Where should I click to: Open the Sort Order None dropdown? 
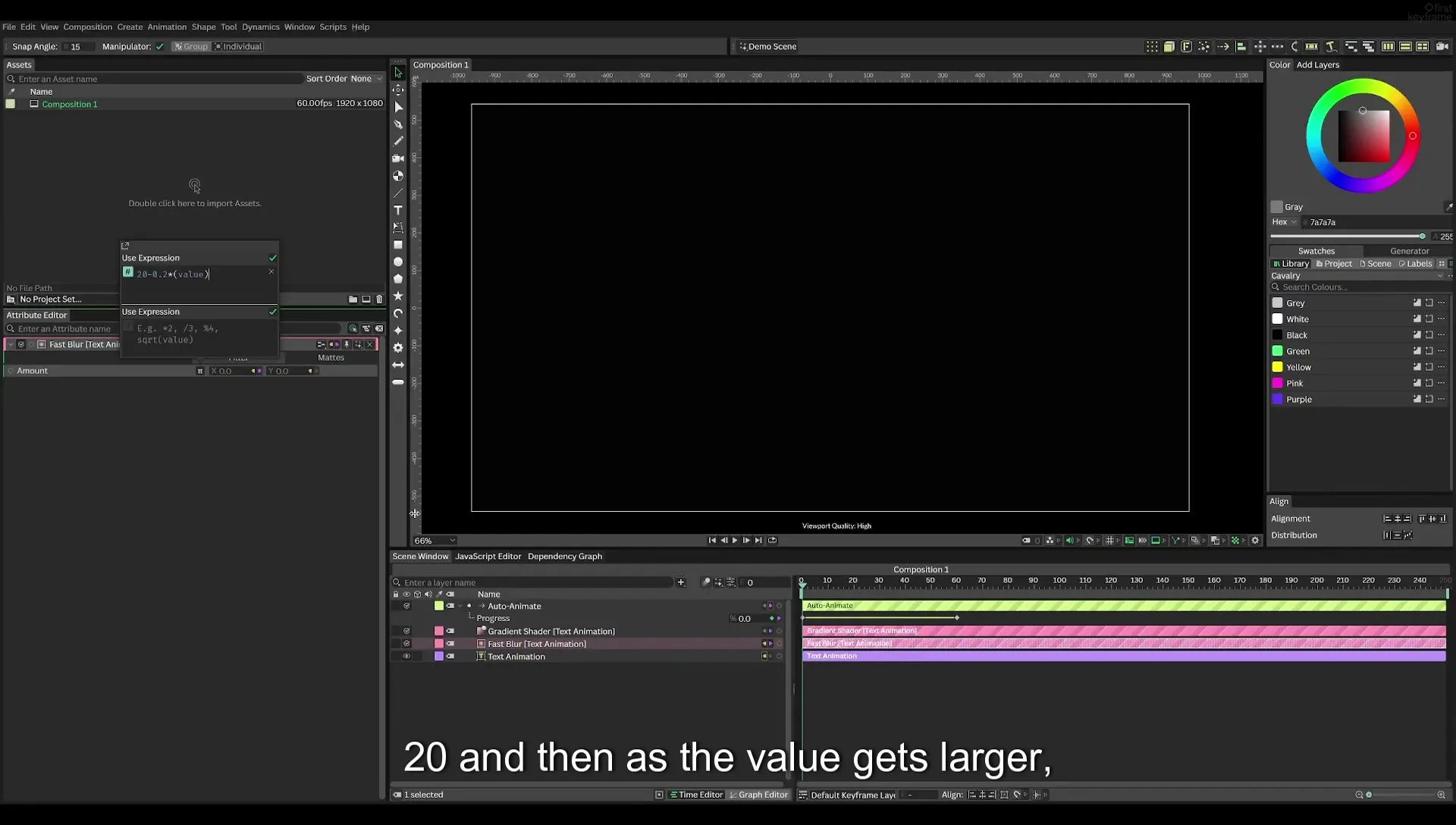344,79
